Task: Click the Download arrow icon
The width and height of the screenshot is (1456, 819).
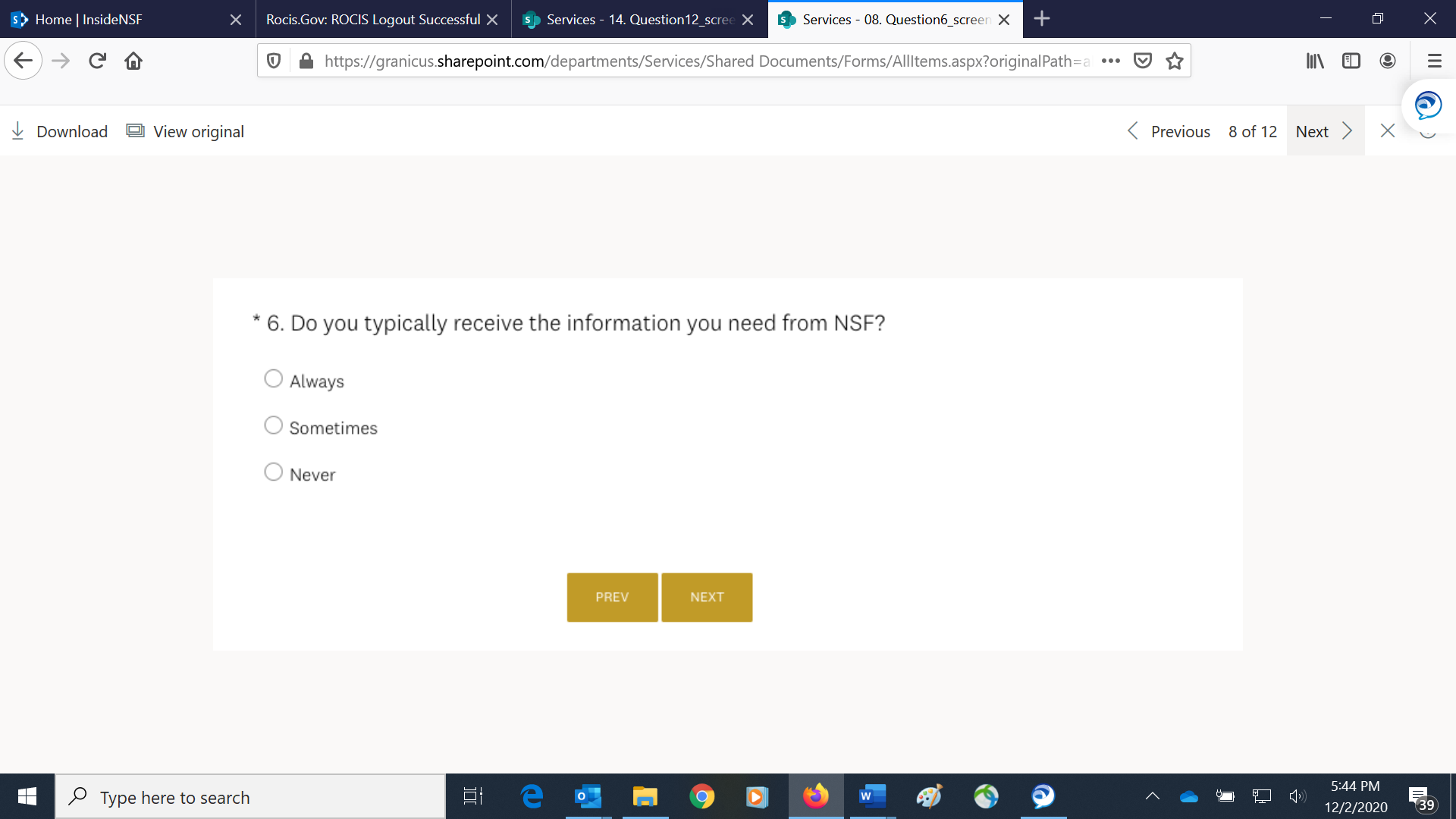Action: [x=18, y=131]
